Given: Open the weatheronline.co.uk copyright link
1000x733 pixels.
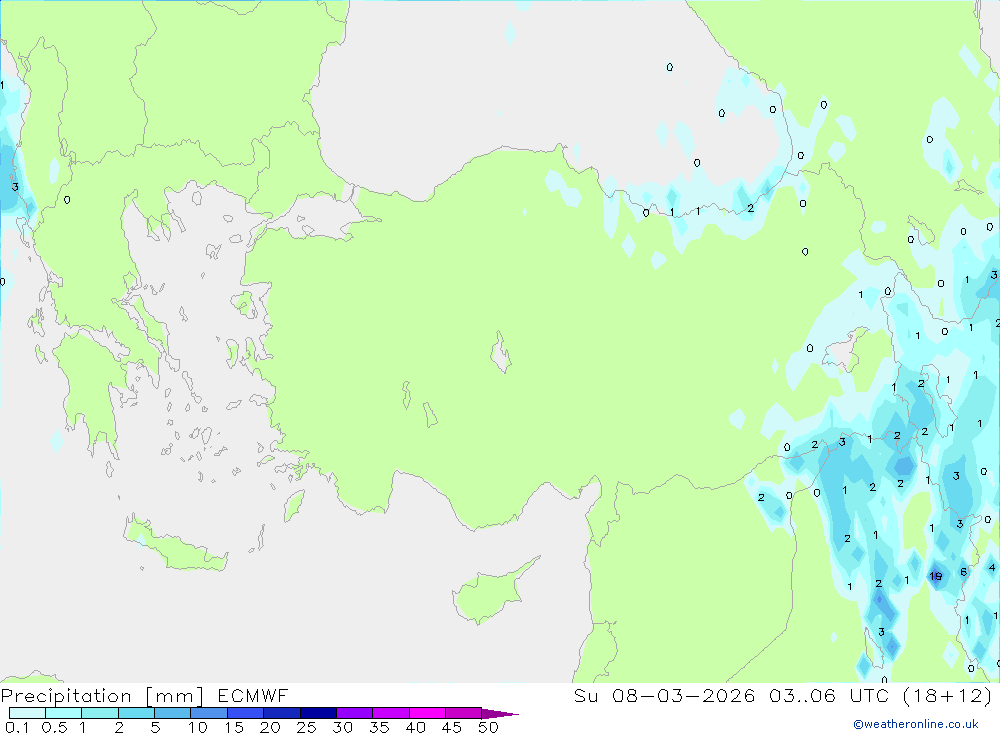Looking at the screenshot, I should point(915,724).
